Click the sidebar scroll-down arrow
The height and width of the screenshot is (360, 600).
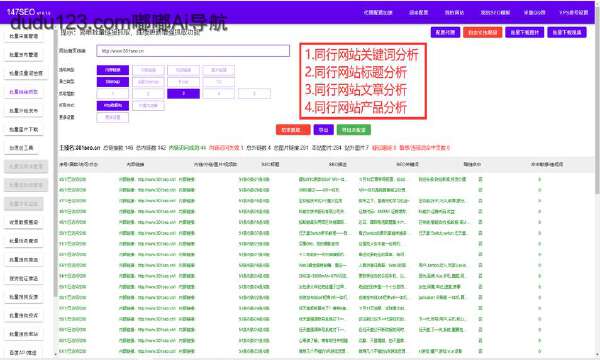[x=55, y=355]
